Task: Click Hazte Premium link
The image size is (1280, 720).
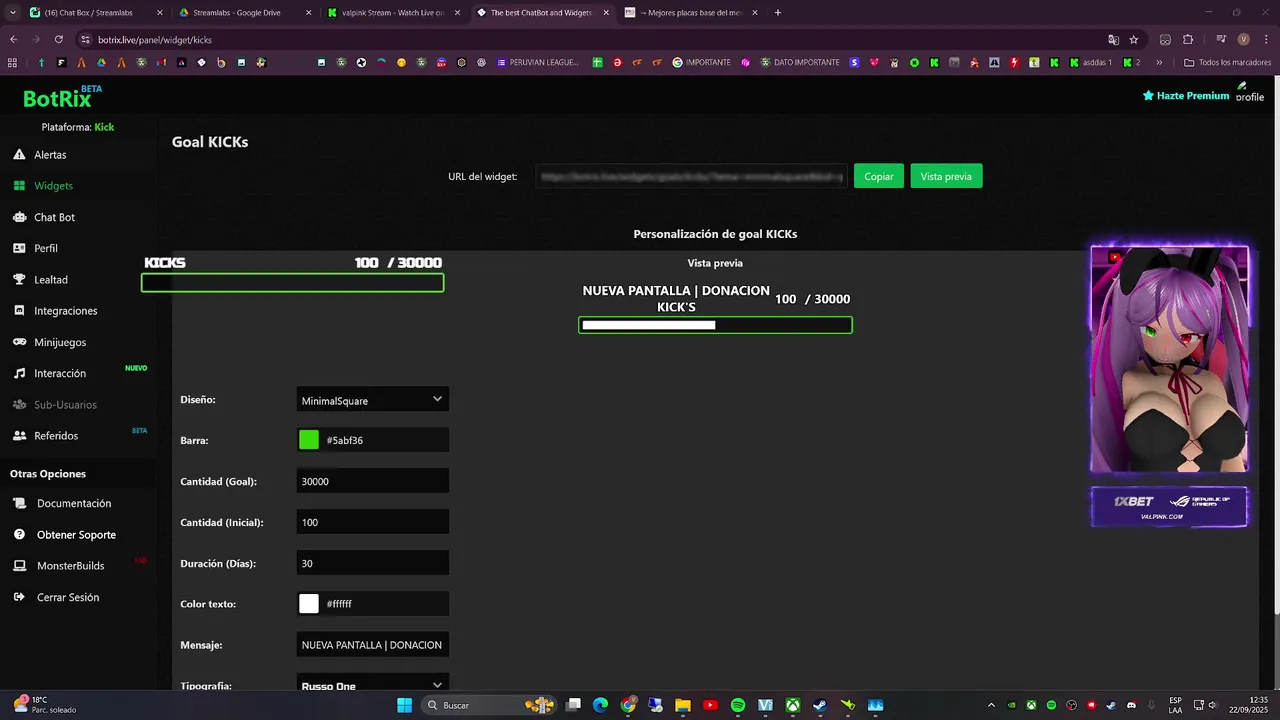Action: click(1186, 96)
